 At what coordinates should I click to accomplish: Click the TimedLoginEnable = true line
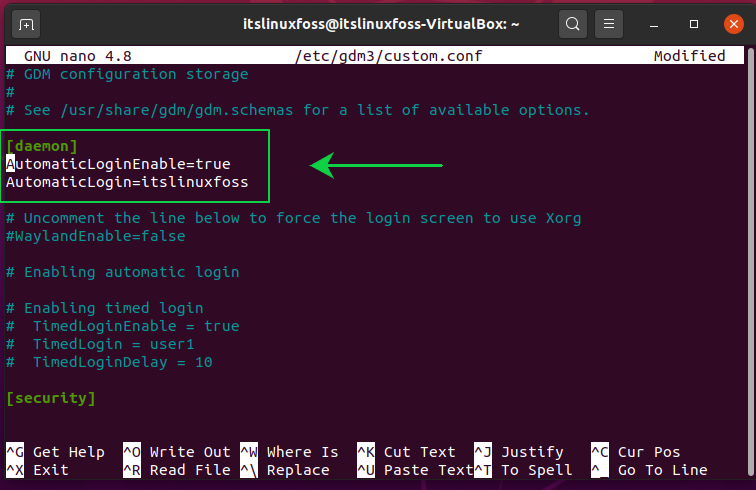pos(122,327)
